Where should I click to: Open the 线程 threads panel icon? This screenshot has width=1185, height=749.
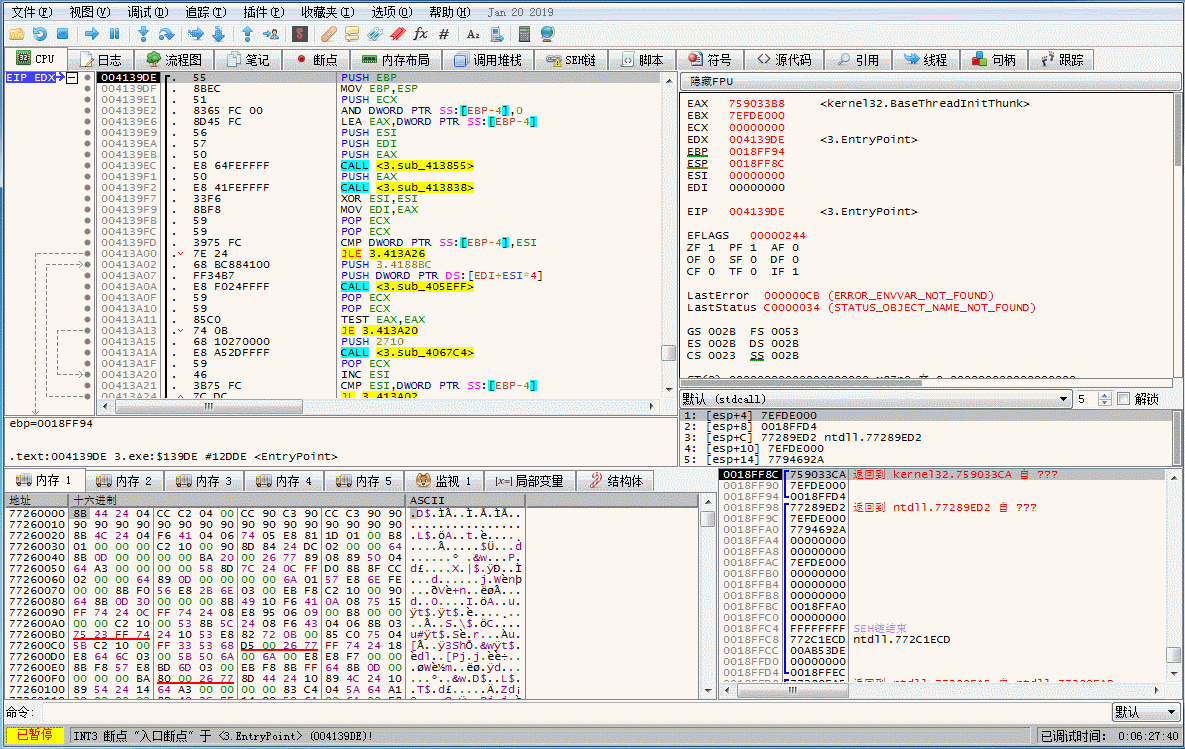pos(923,59)
